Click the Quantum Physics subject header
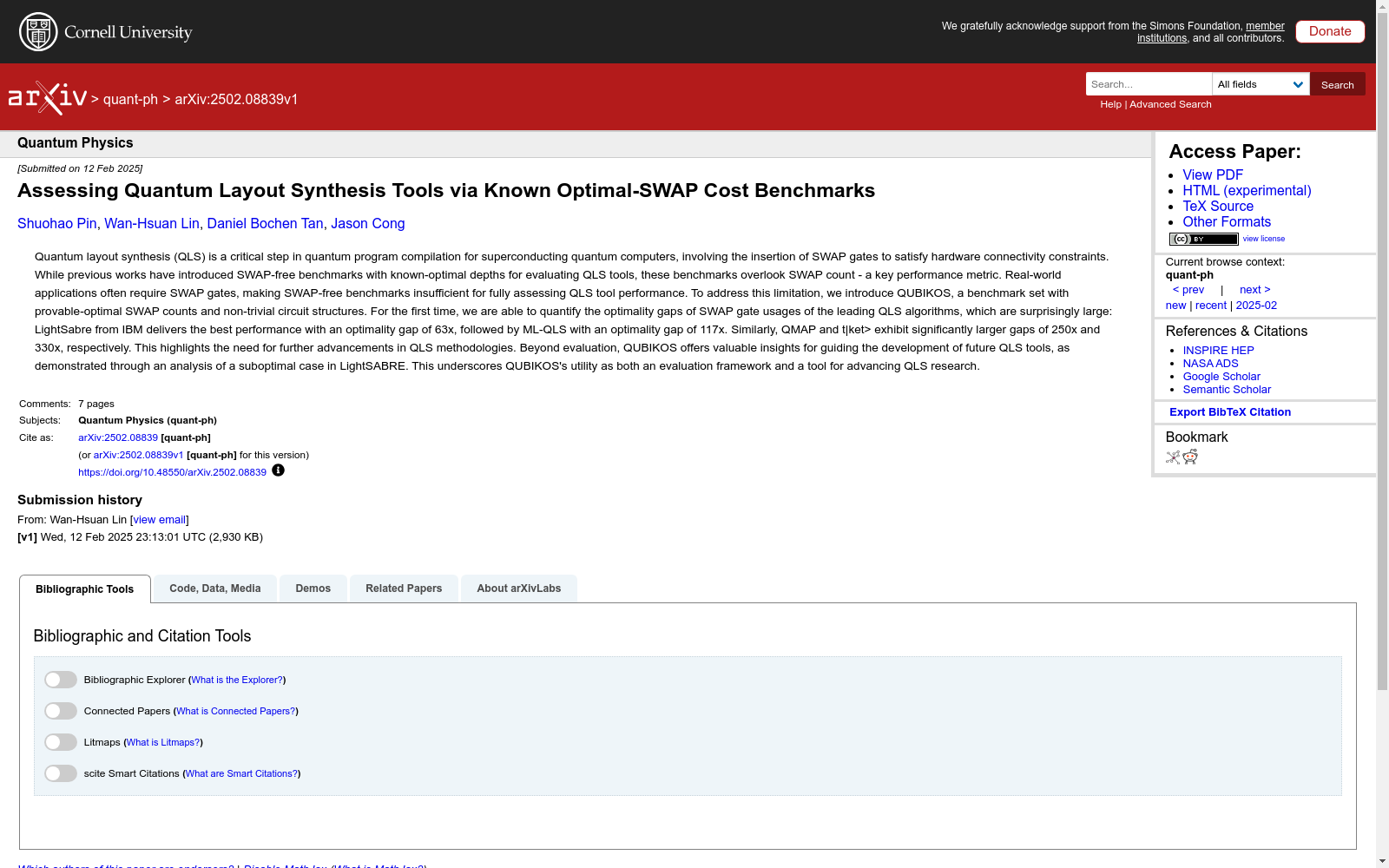Image resolution: width=1389 pixels, height=868 pixels. tap(76, 143)
